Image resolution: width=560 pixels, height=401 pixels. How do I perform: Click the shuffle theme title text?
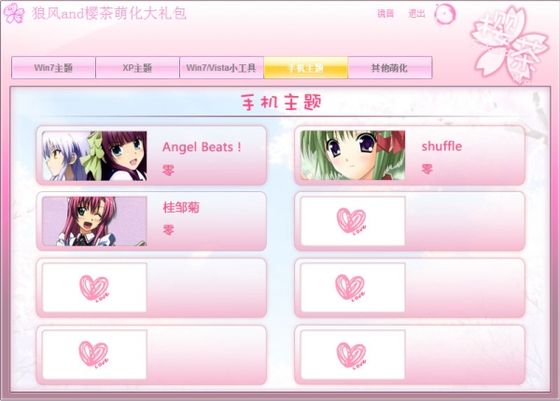pos(442,146)
